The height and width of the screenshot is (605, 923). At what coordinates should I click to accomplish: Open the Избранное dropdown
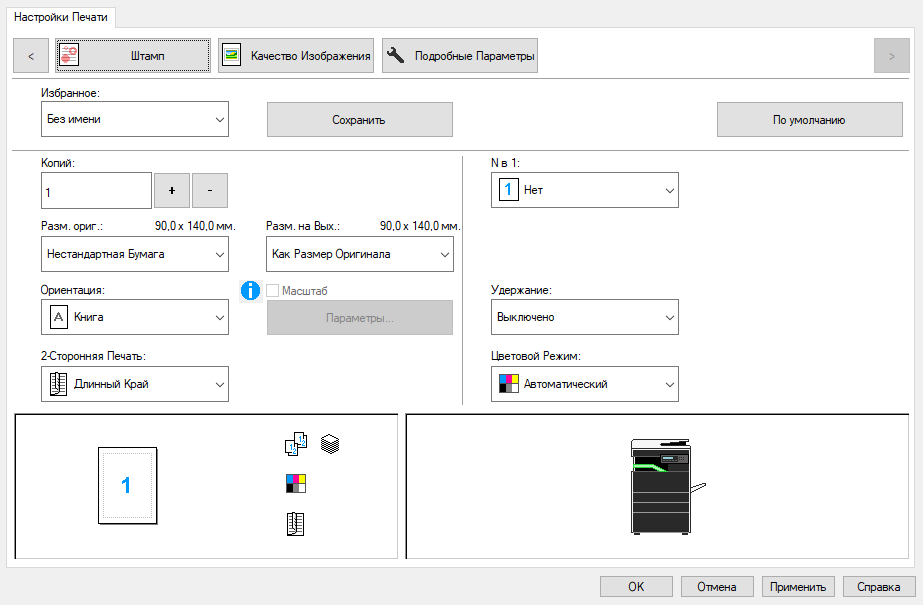point(135,119)
